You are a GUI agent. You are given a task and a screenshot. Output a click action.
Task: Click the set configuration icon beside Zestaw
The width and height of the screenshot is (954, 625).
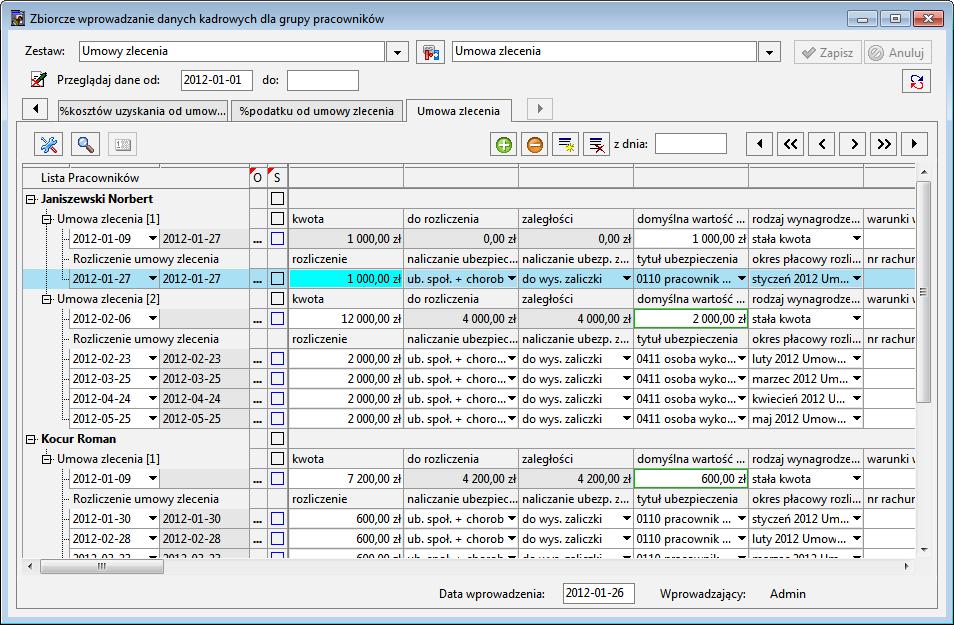click(430, 52)
